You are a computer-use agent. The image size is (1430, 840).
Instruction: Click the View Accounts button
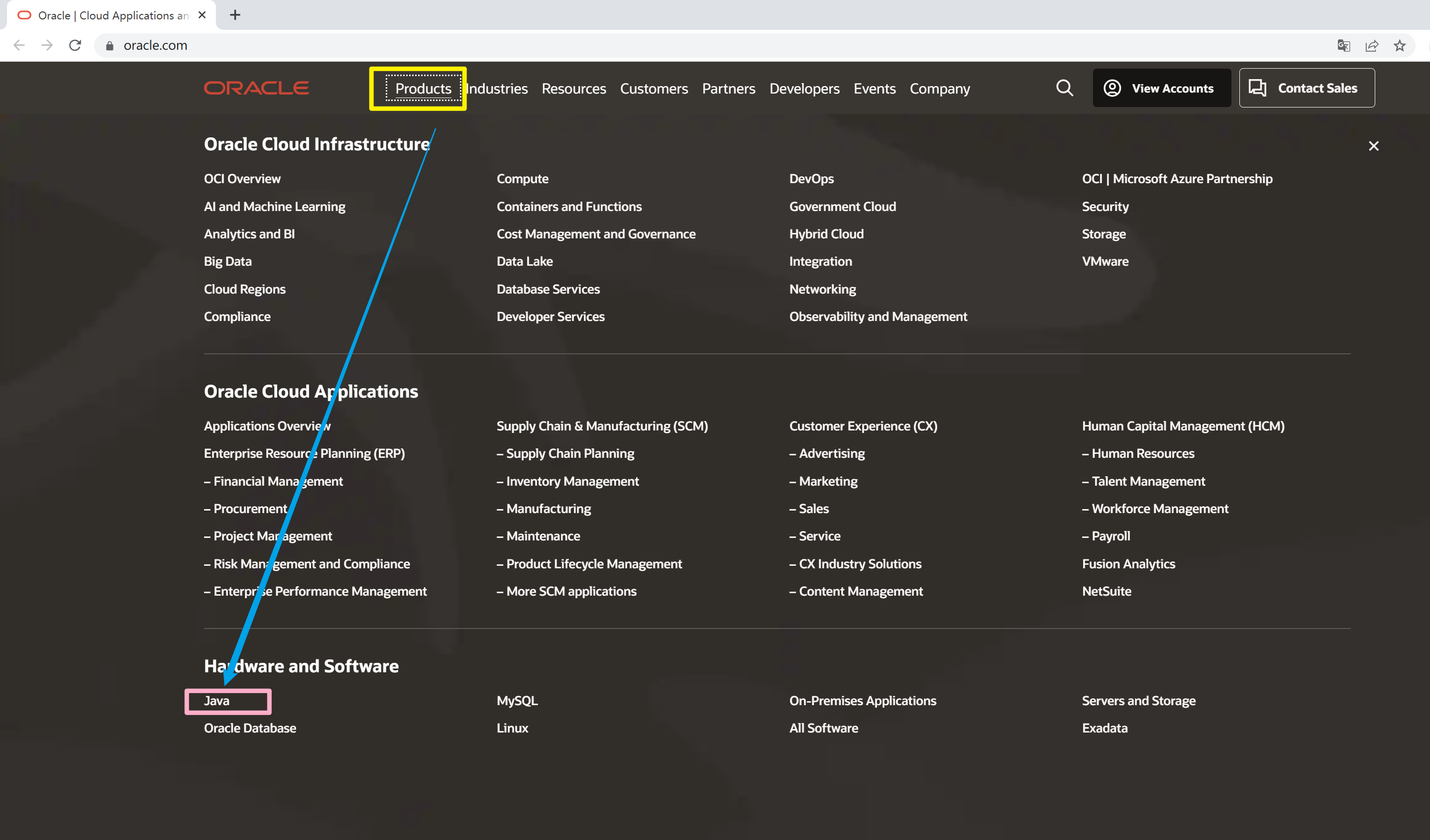[x=1162, y=88]
